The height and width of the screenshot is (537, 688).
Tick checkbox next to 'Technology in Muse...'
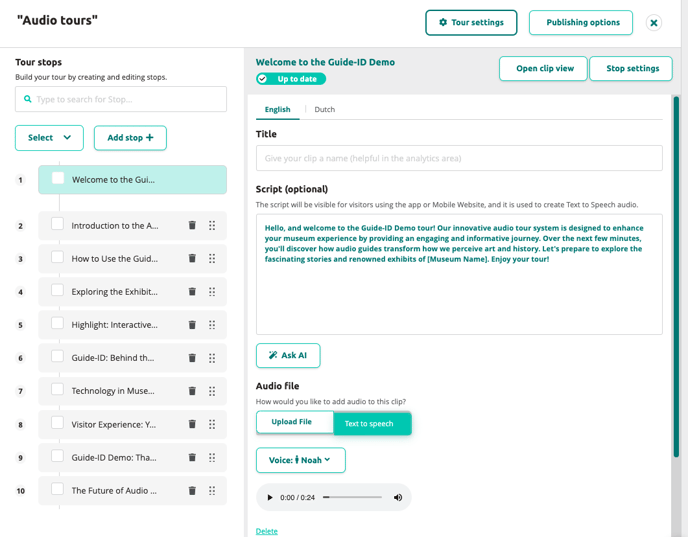57,390
